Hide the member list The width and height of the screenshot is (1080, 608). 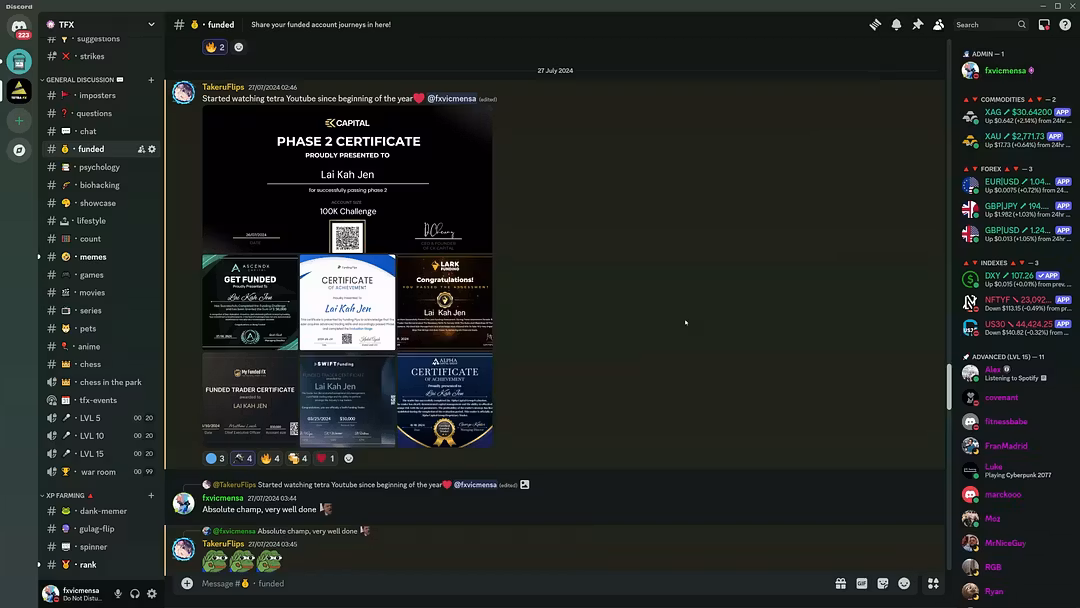[x=938, y=24]
